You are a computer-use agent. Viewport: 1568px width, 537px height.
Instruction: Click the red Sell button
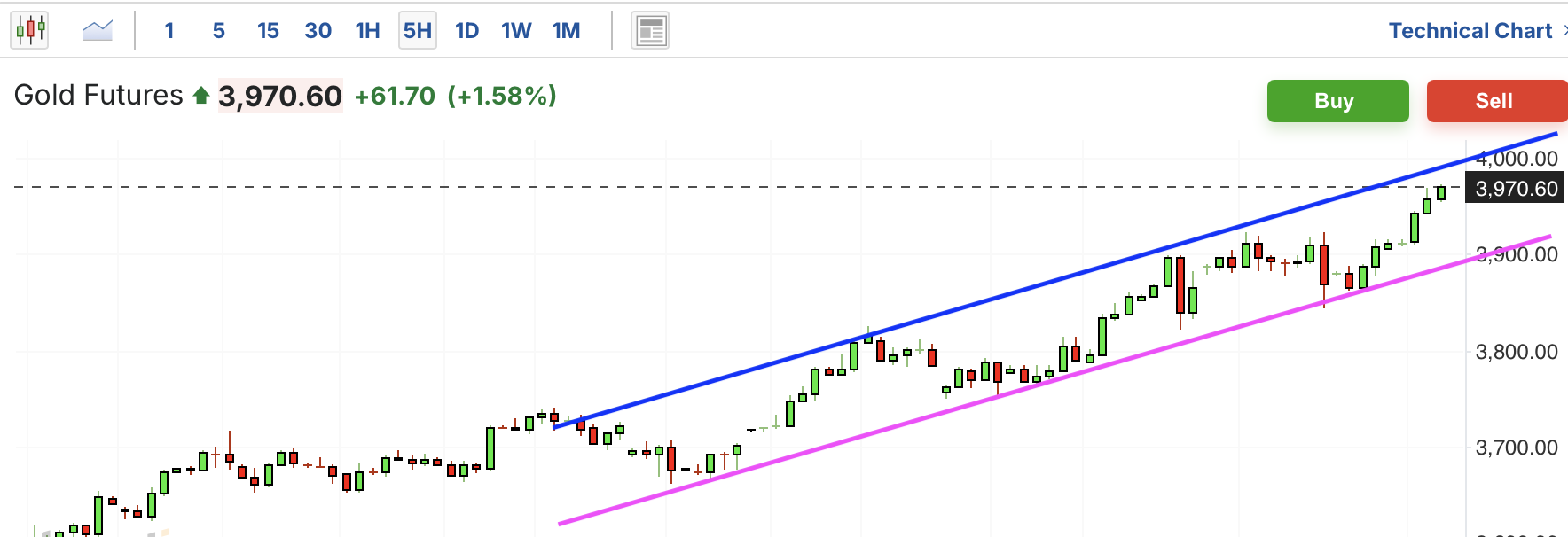coord(1496,101)
